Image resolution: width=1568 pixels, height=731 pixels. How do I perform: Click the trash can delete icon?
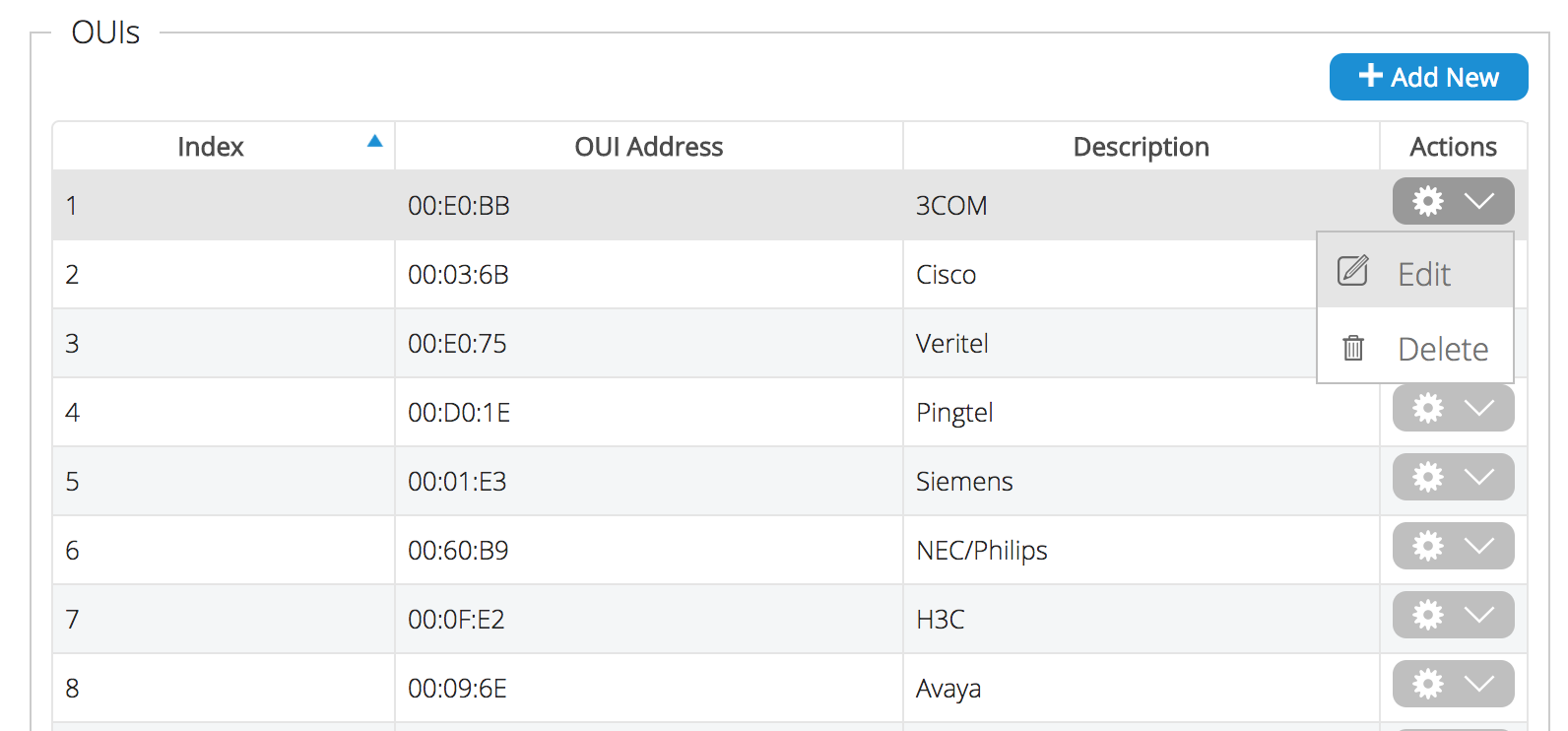tap(1353, 348)
